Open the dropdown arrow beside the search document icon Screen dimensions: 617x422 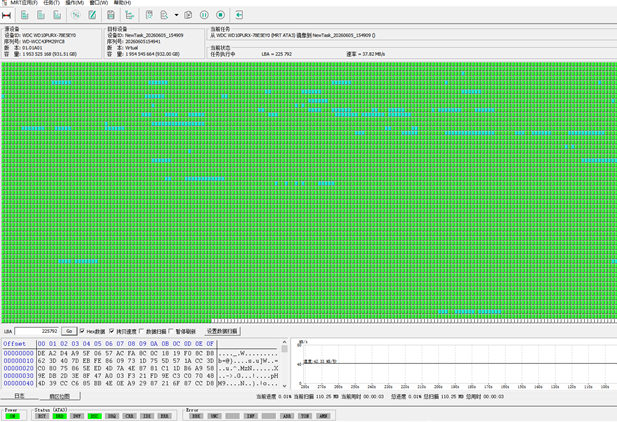[x=176, y=15]
